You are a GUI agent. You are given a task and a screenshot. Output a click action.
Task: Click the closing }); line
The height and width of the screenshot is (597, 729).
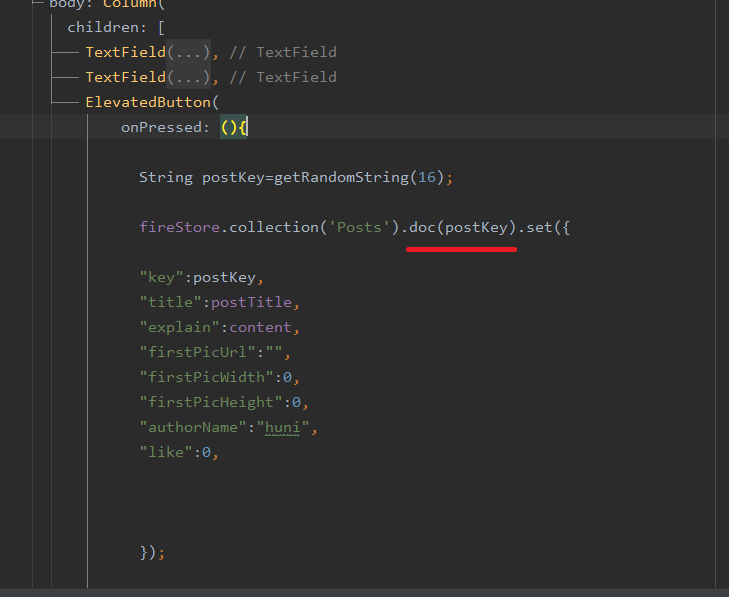[x=152, y=553]
